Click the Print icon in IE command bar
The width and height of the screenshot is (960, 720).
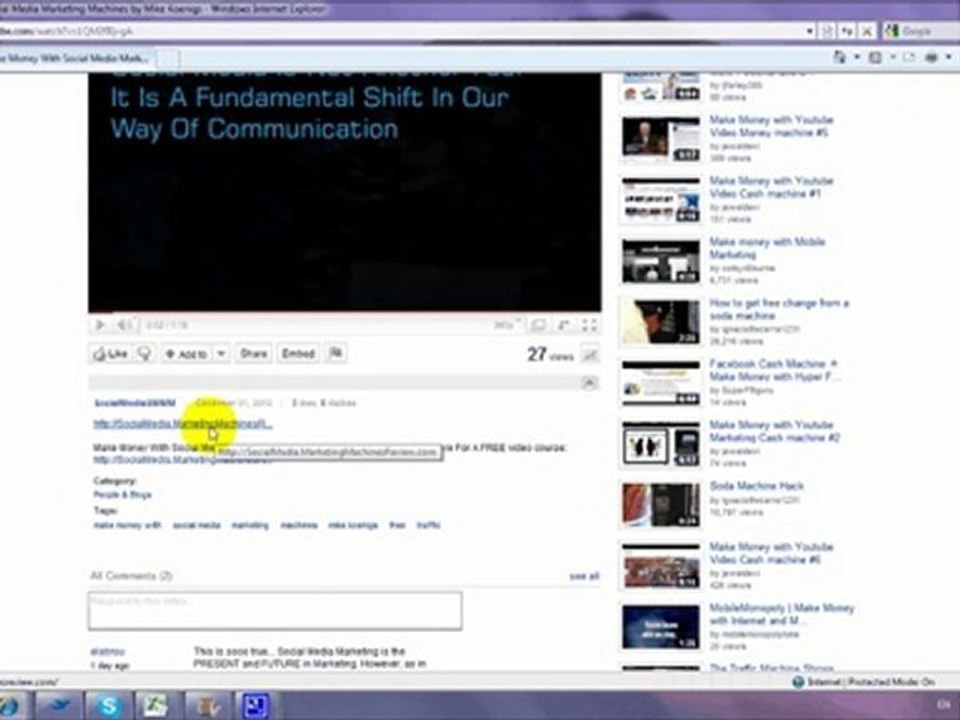pyautogui.click(x=931, y=58)
